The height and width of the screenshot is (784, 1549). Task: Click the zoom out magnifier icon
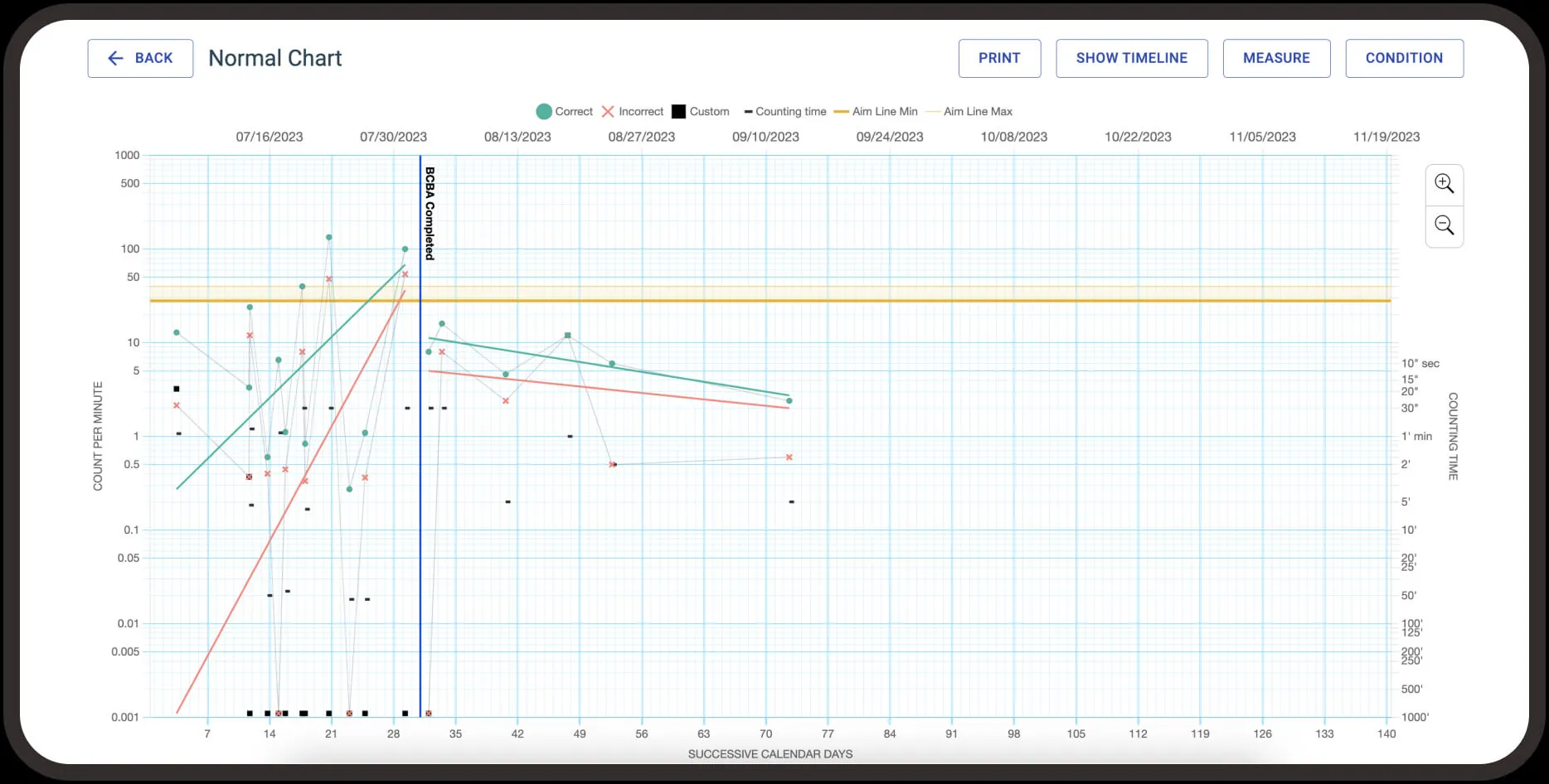tap(1444, 225)
